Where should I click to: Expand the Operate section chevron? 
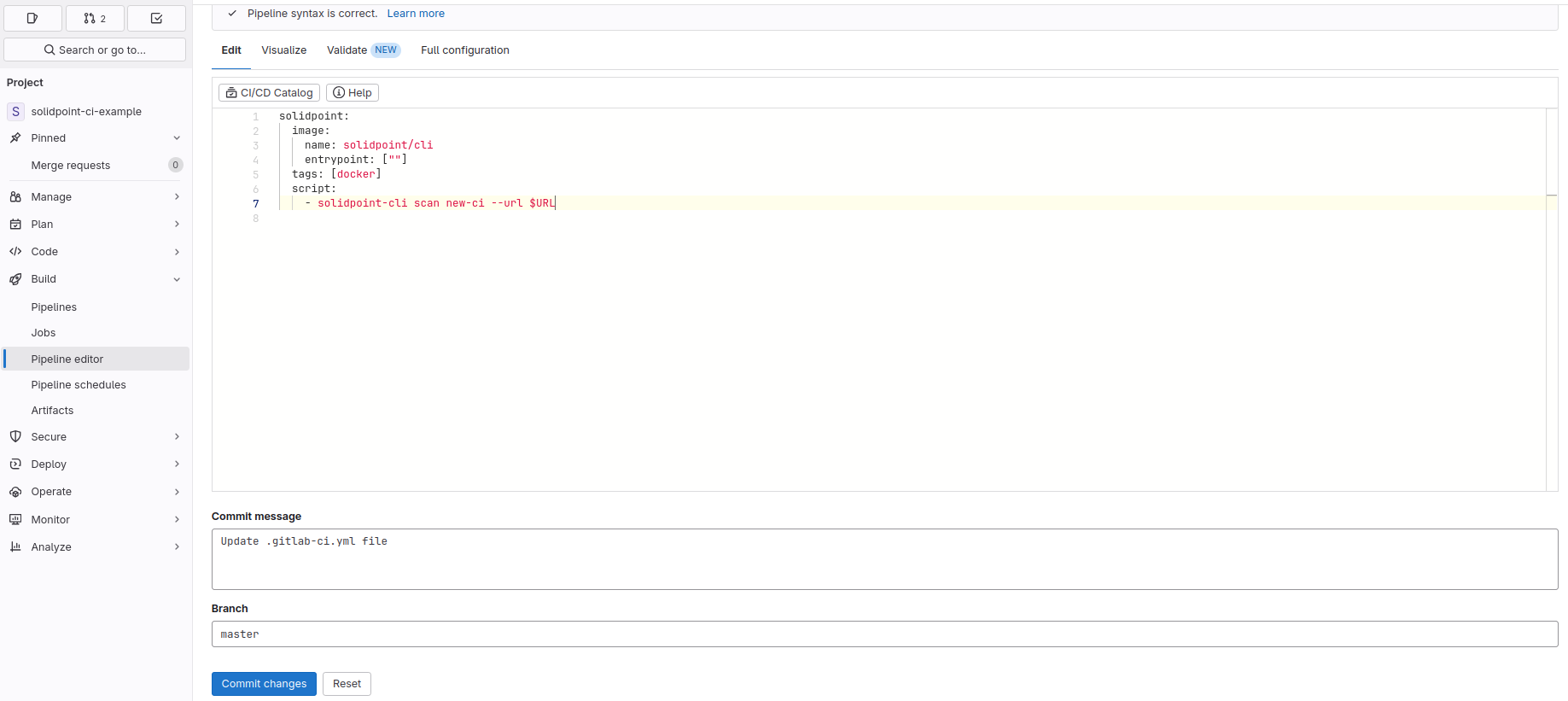(177, 492)
